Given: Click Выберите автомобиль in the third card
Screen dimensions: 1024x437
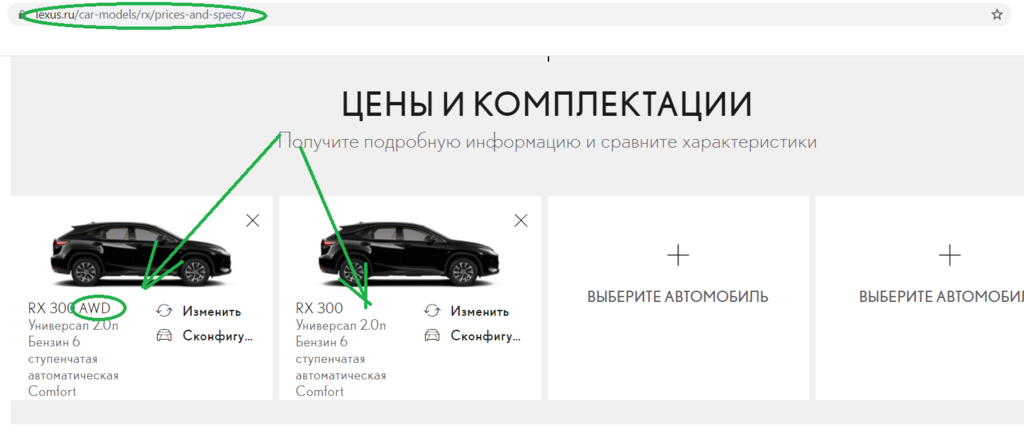Looking at the screenshot, I should (678, 297).
